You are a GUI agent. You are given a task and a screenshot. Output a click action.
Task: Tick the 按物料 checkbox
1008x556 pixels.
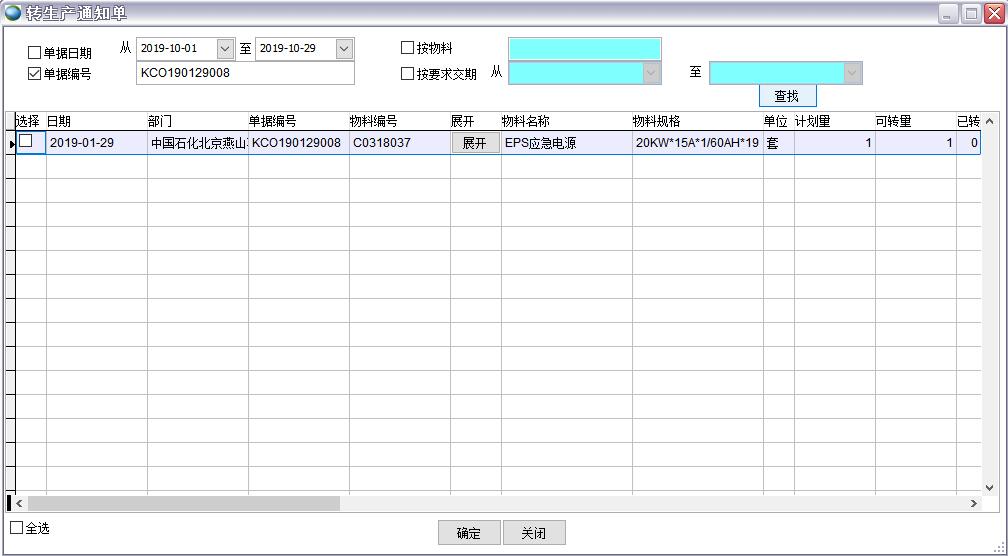tap(407, 48)
